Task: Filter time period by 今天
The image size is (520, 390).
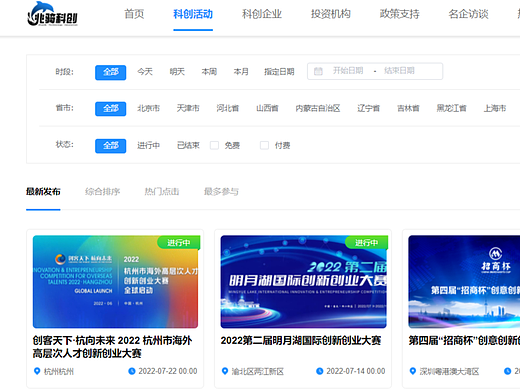Action: pyautogui.click(x=145, y=72)
